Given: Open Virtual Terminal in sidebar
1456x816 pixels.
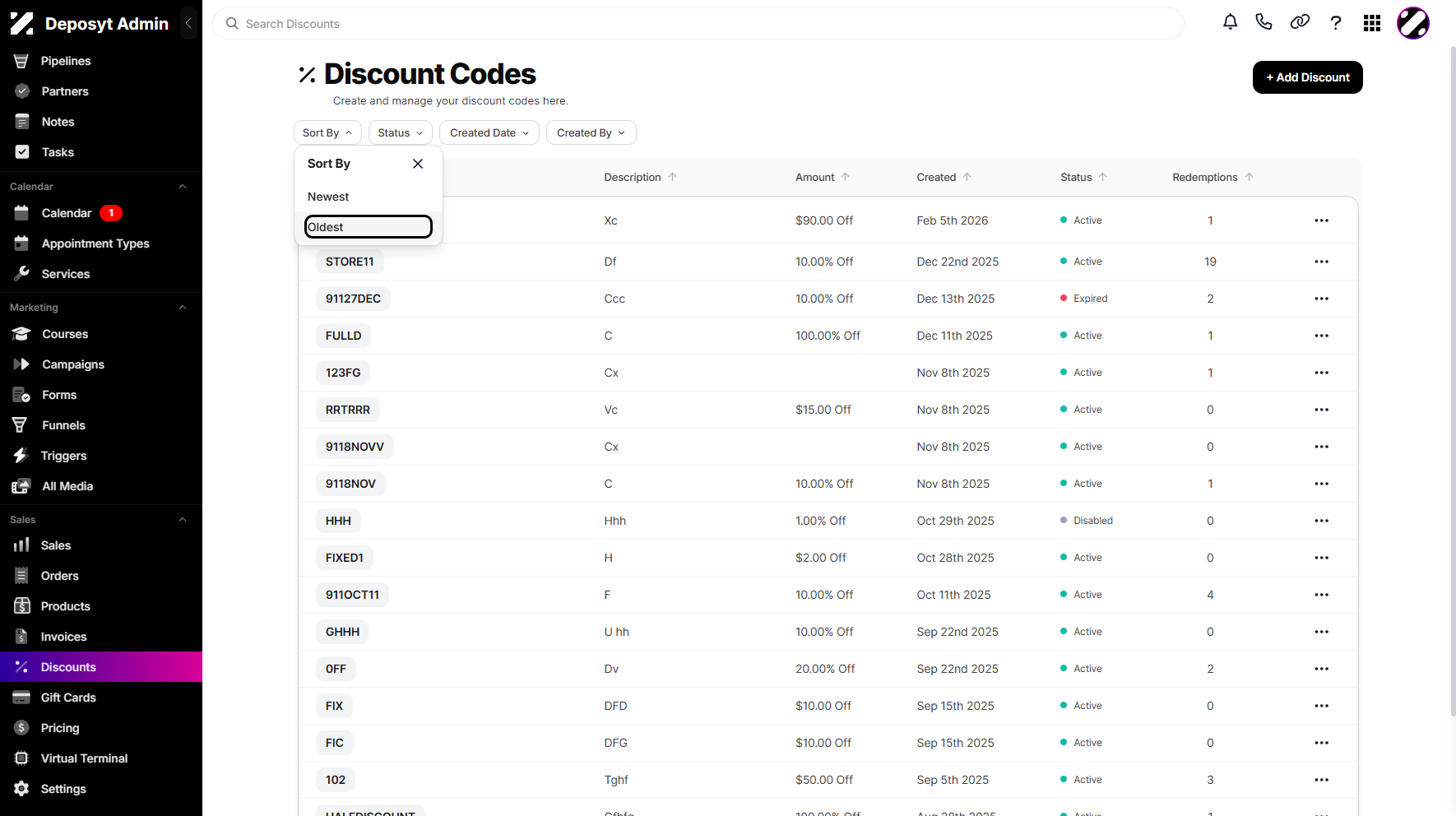Looking at the screenshot, I should 101,758.
